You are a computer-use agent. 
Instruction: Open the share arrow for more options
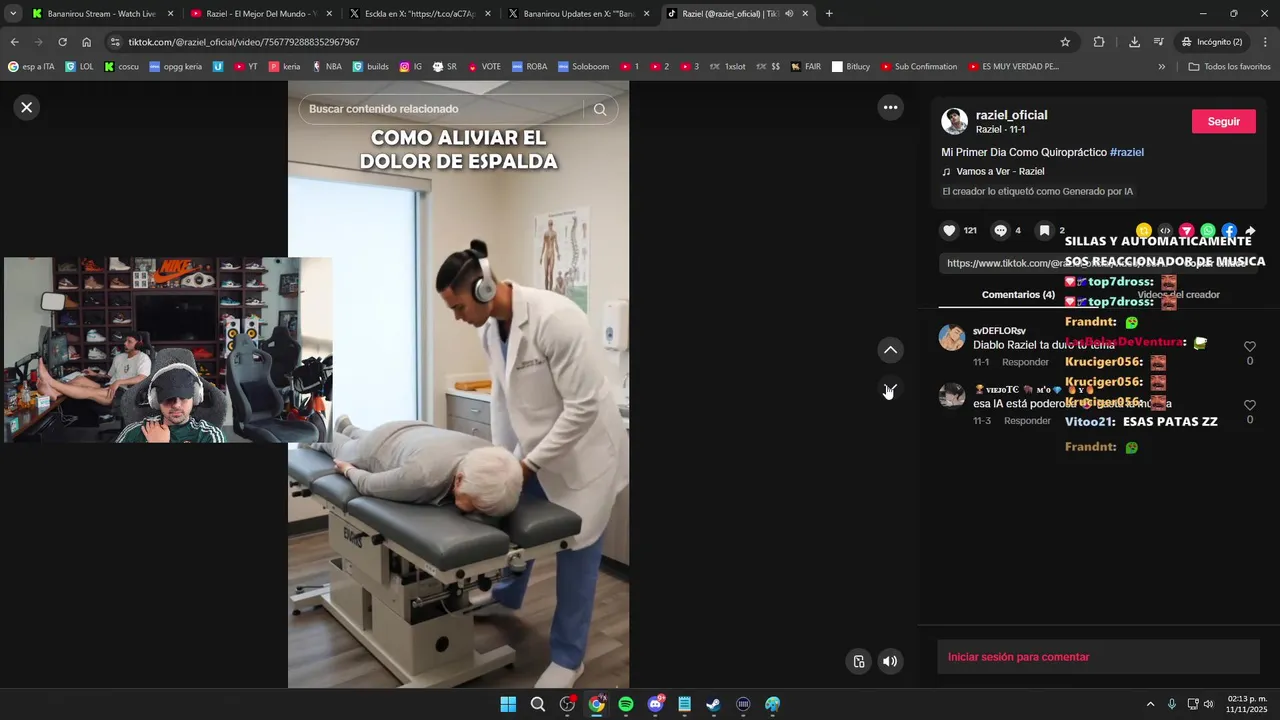tap(1250, 231)
